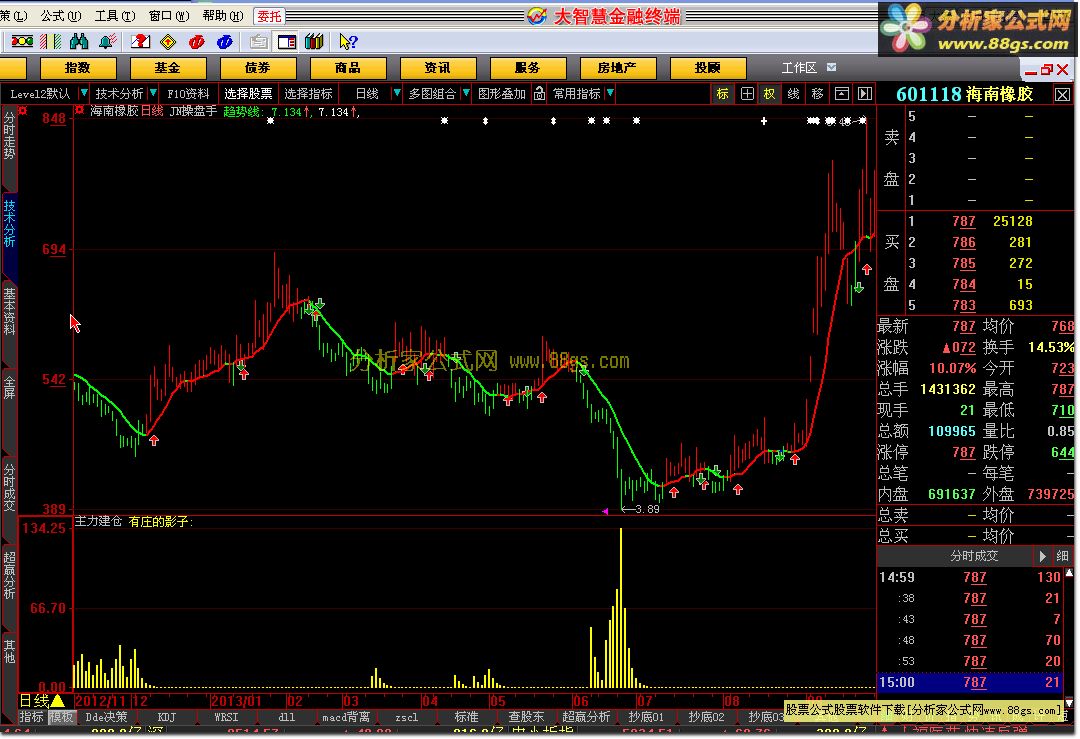This screenshot has width=1080, height=739.
Task: Open the 工具(T) menu
Action: tap(115, 15)
